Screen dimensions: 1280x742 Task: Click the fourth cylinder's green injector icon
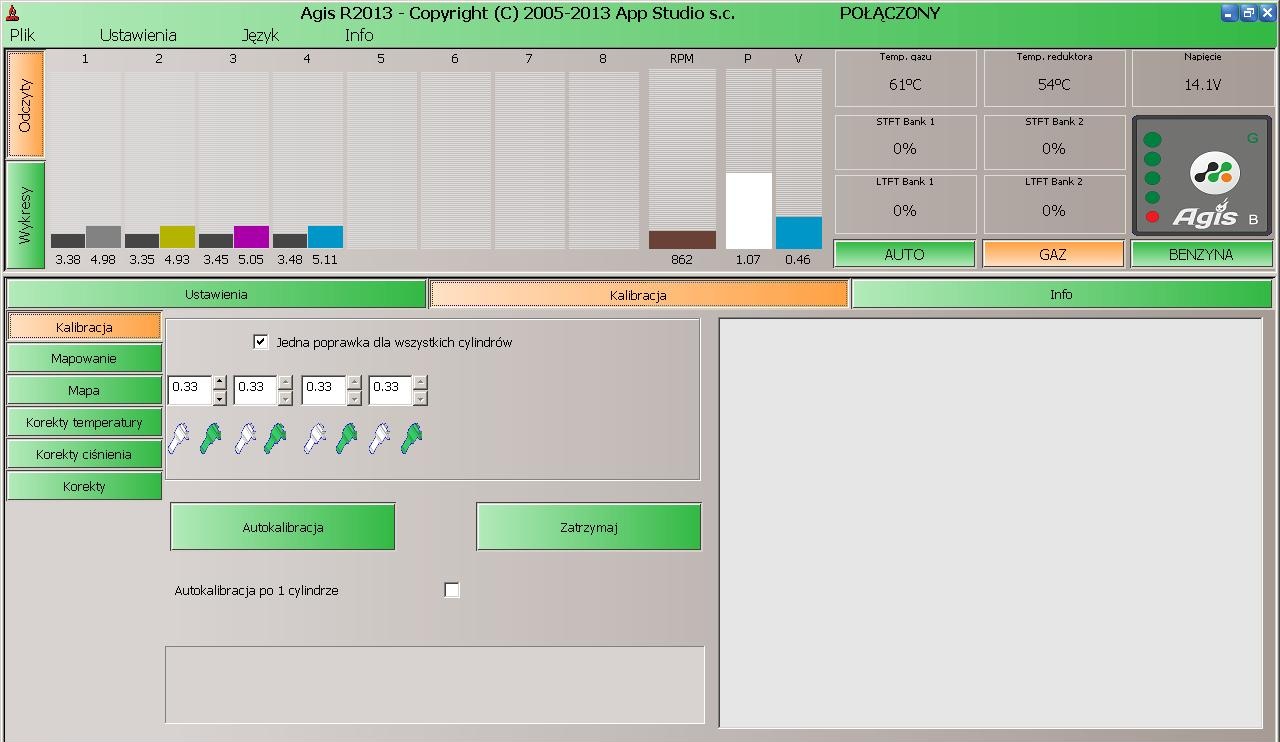tap(411, 438)
